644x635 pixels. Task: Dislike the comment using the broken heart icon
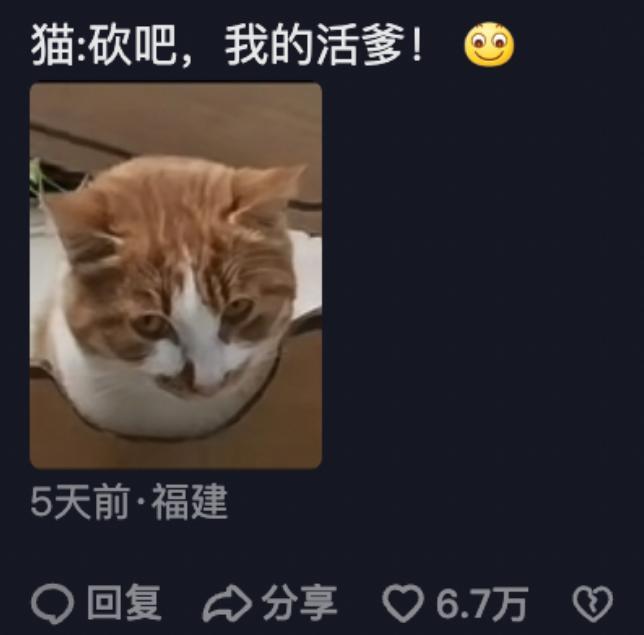click(x=593, y=603)
